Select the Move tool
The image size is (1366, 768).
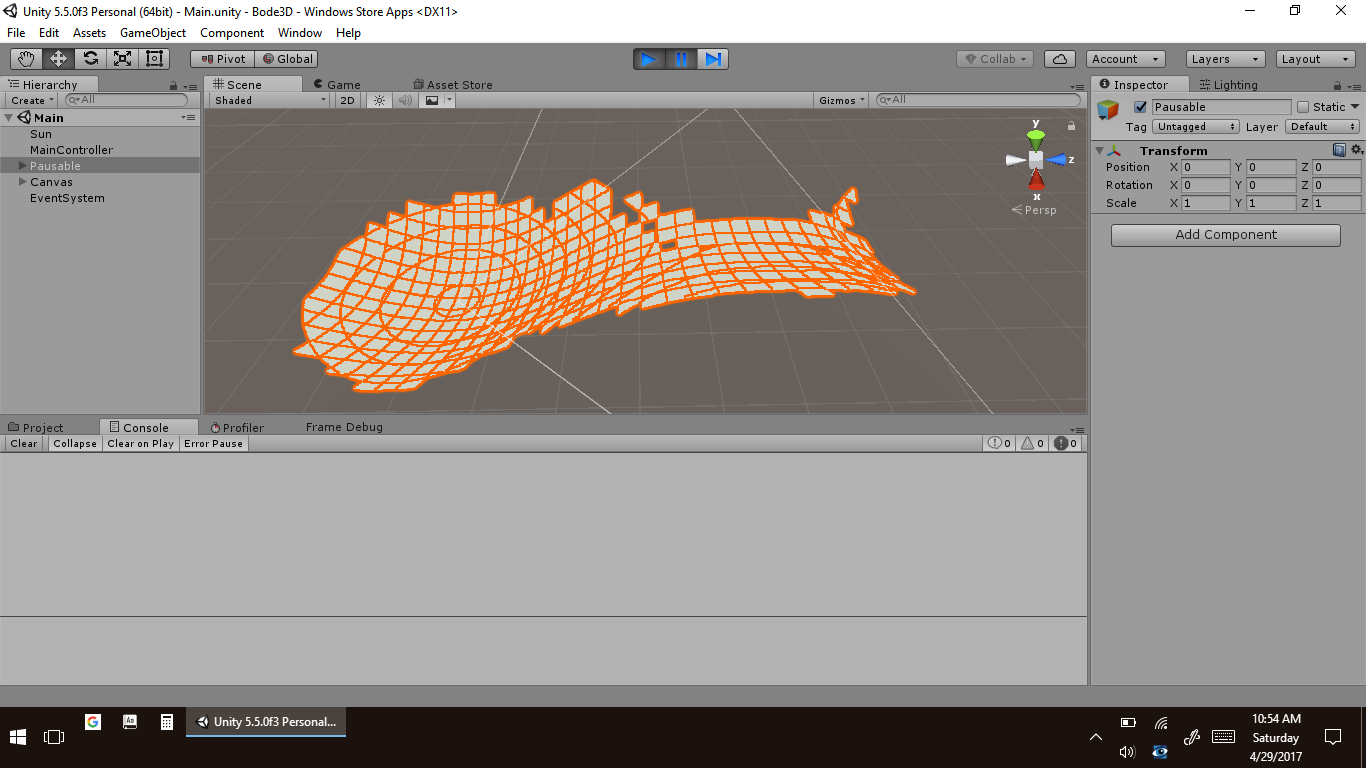(58, 59)
